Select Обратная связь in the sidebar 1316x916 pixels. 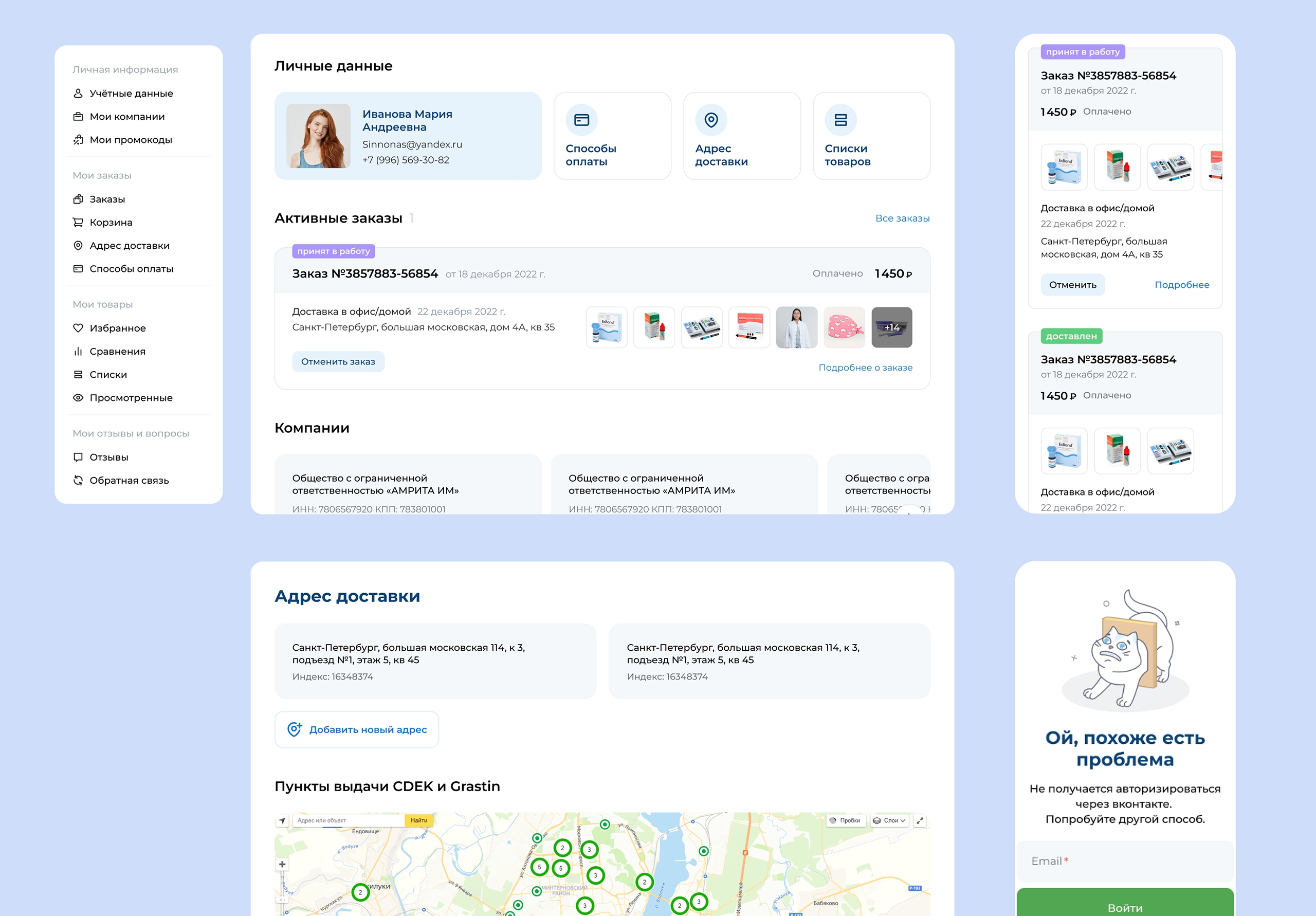[x=129, y=480]
